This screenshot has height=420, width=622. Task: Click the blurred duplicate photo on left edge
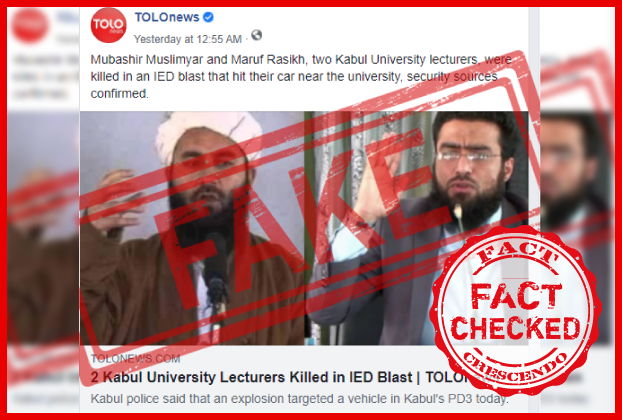tap(44, 228)
